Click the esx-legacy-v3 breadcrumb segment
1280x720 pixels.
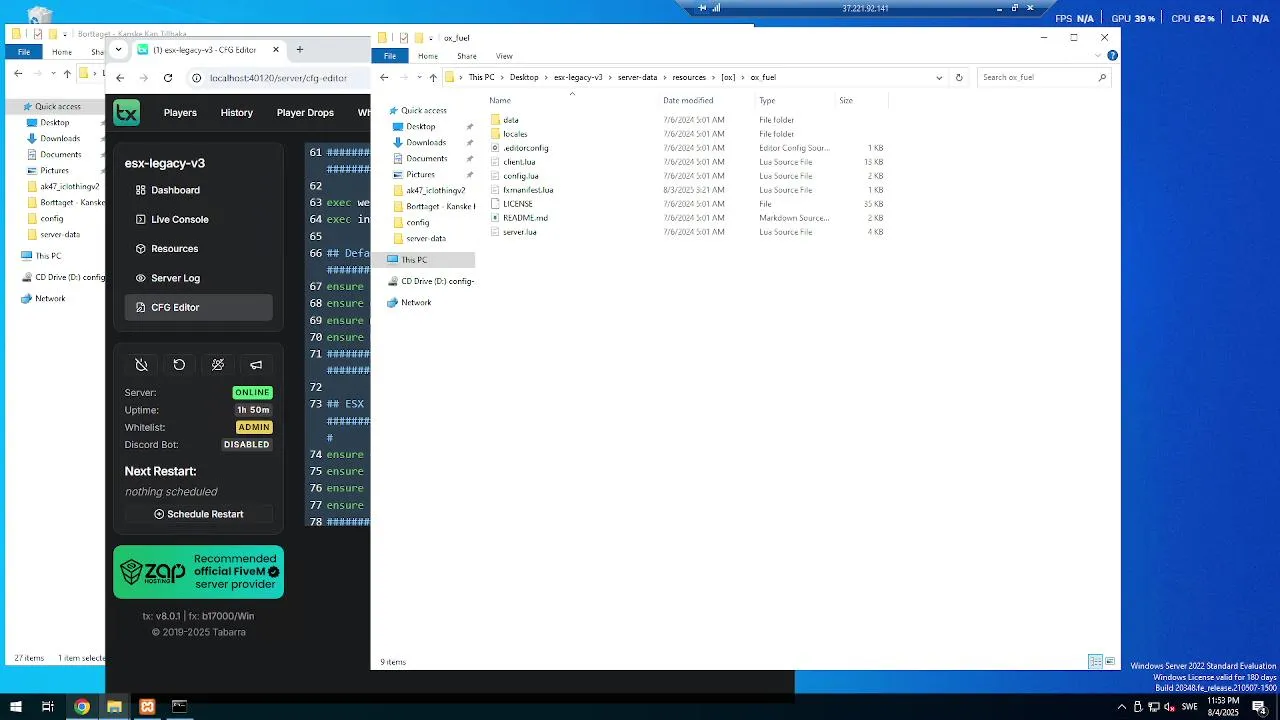click(x=578, y=77)
